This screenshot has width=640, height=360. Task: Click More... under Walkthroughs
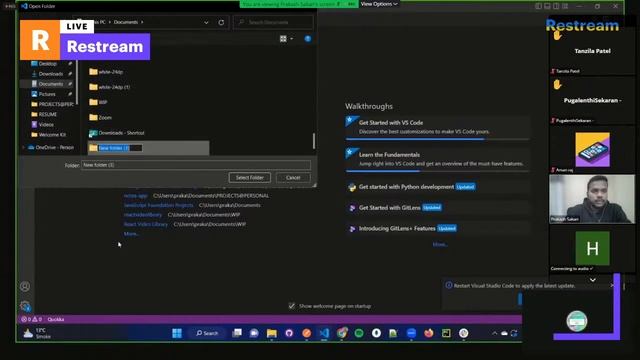click(440, 244)
